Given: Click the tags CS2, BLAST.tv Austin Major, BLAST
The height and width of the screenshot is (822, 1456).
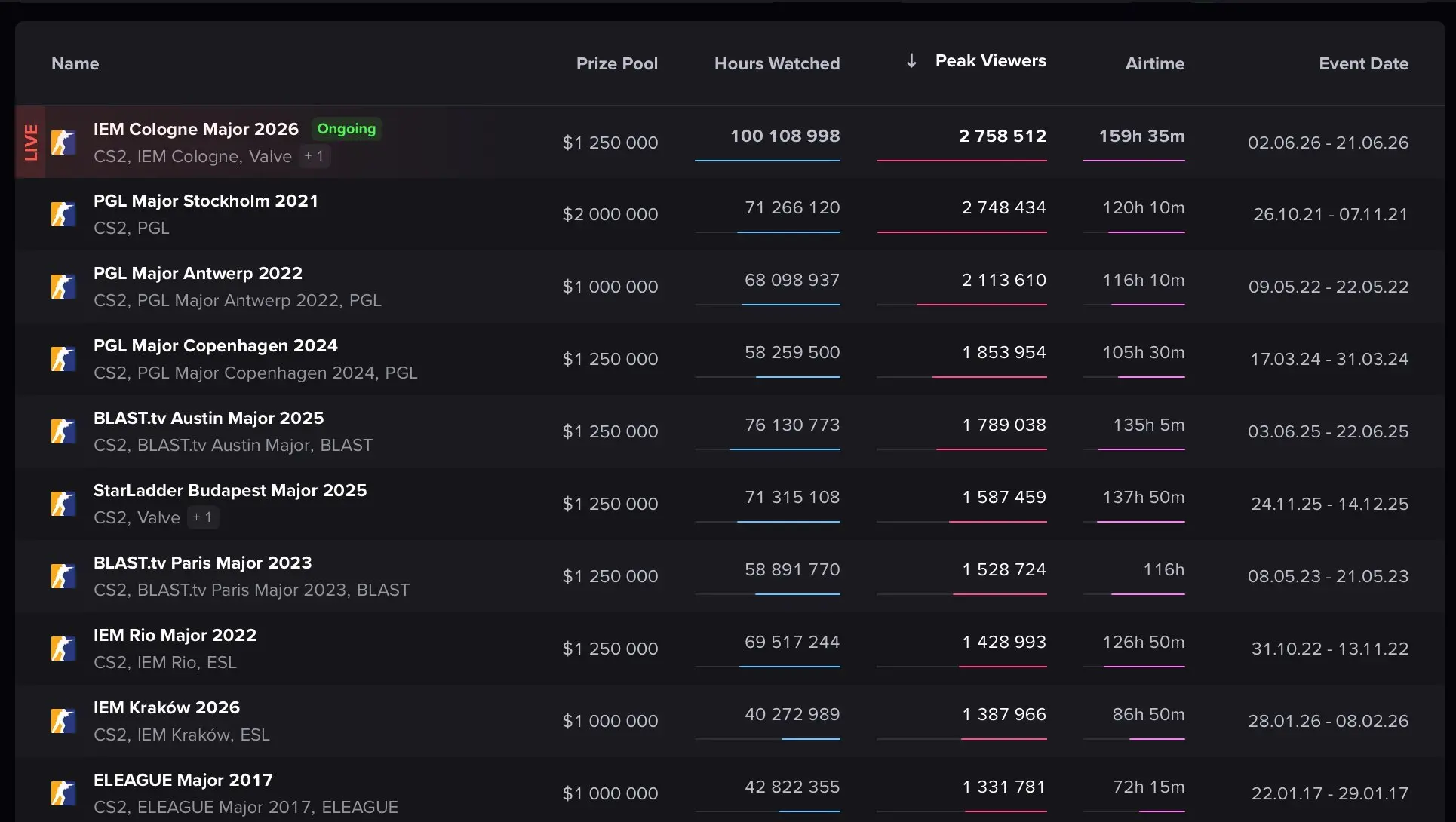Looking at the screenshot, I should click(x=233, y=445).
